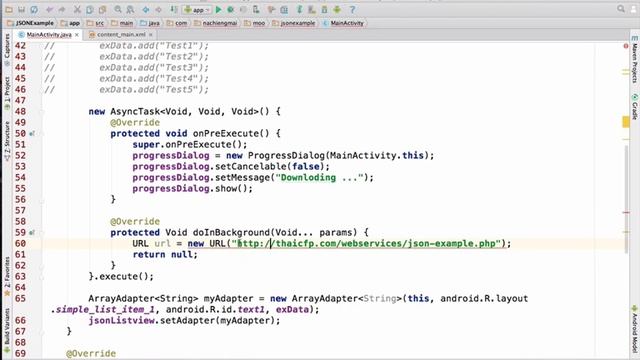Click "return null;" on line 61
Screen dimensions: 640x360
(x=165, y=255)
